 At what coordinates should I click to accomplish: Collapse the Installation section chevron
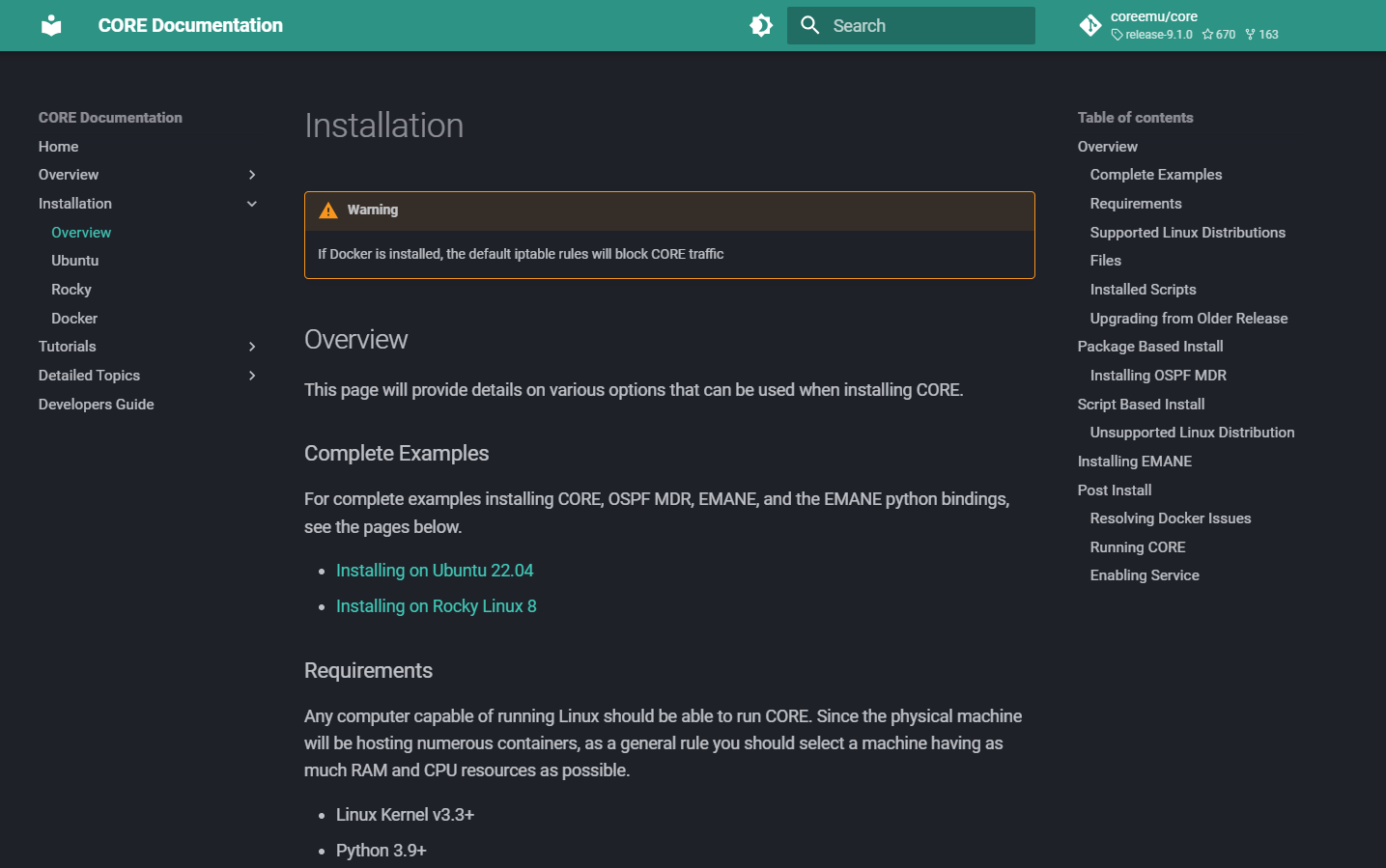252,204
